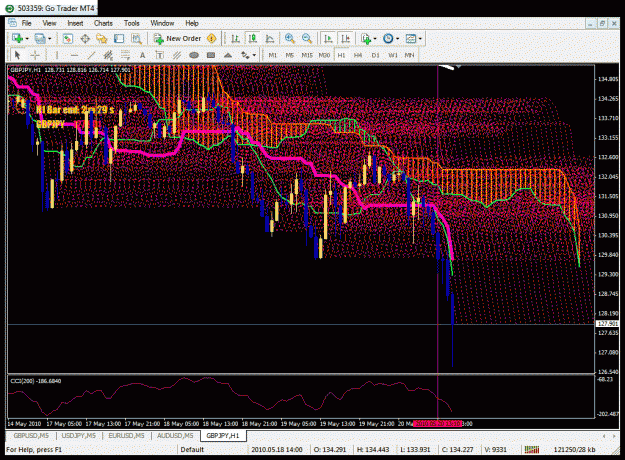Expand the Indicators dropdown arrow
Viewport: 625px width, 460px height.
point(375,39)
